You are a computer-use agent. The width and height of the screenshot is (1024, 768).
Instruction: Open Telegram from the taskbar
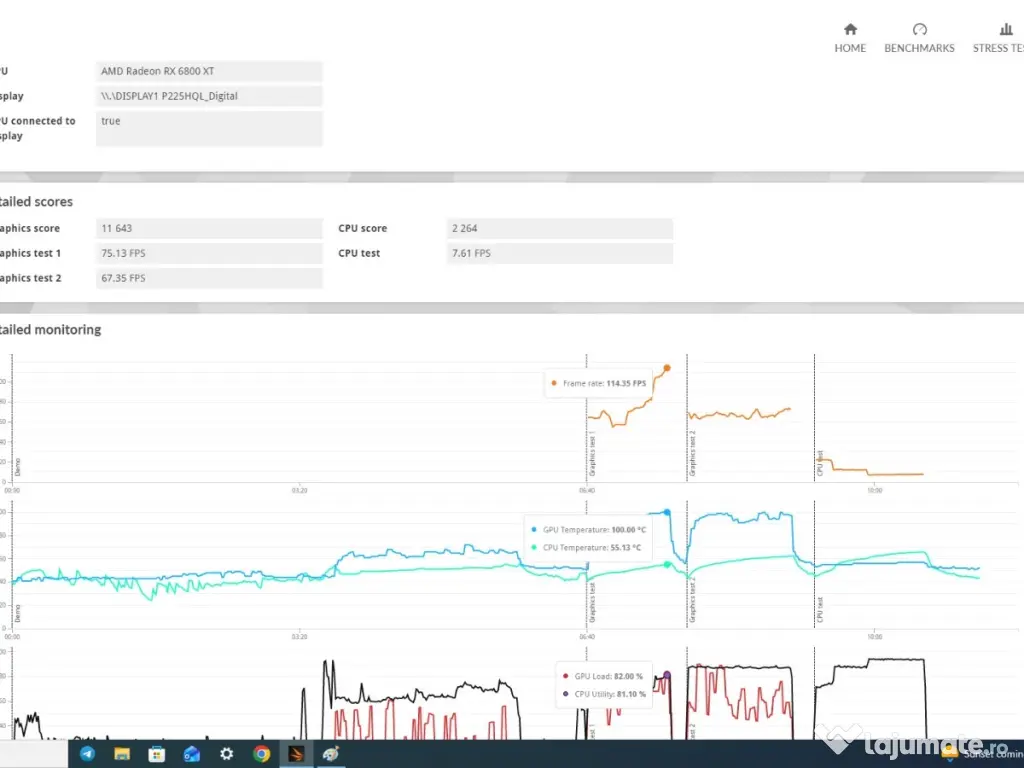pyautogui.click(x=87, y=754)
